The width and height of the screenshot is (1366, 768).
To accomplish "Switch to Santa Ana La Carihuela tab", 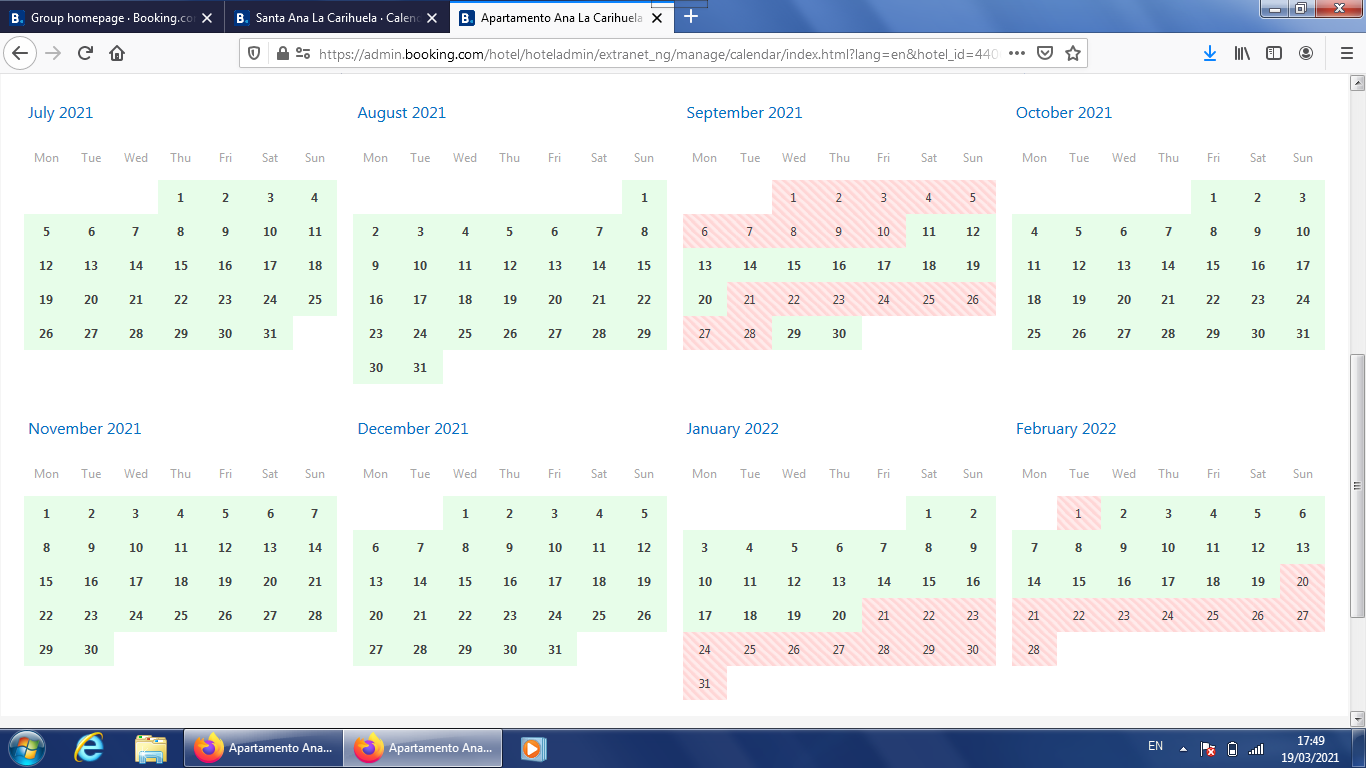I will 333,18.
